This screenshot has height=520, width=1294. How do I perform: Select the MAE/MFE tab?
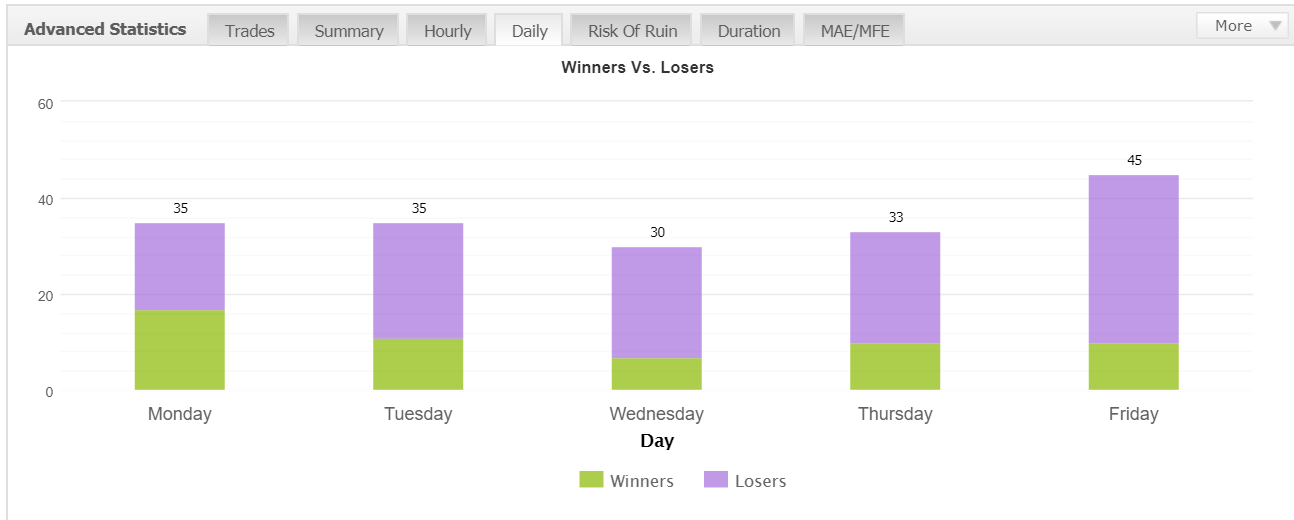(853, 30)
